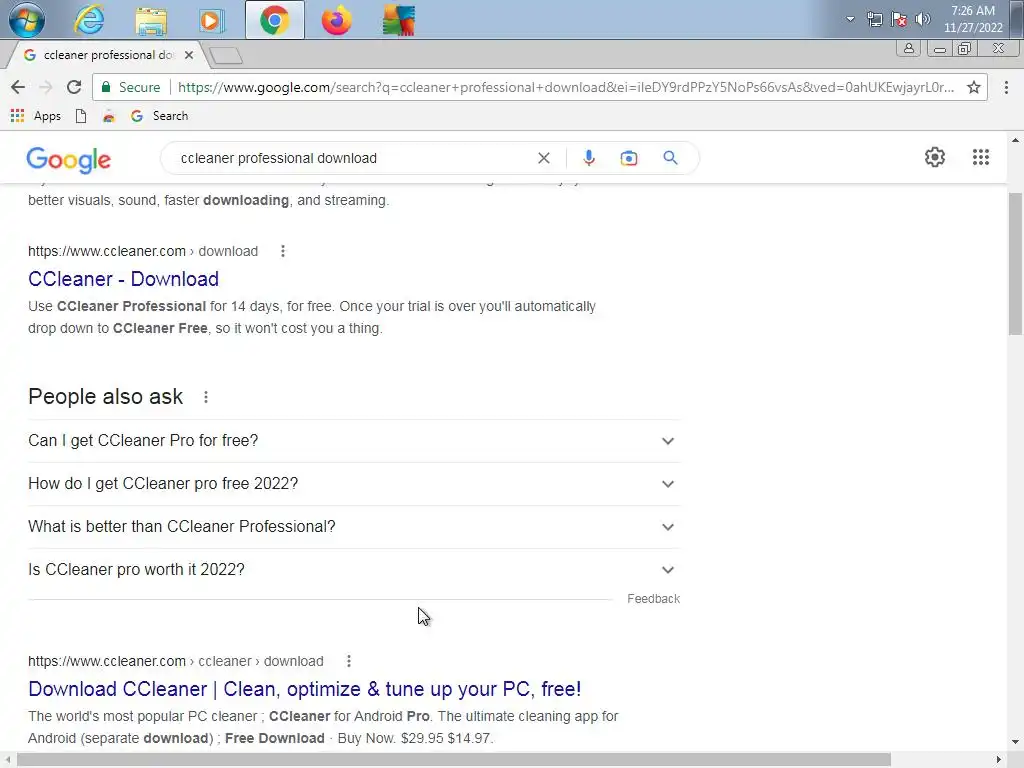Click the www.ccleaner.com › ccleaner › download URL

(176, 661)
